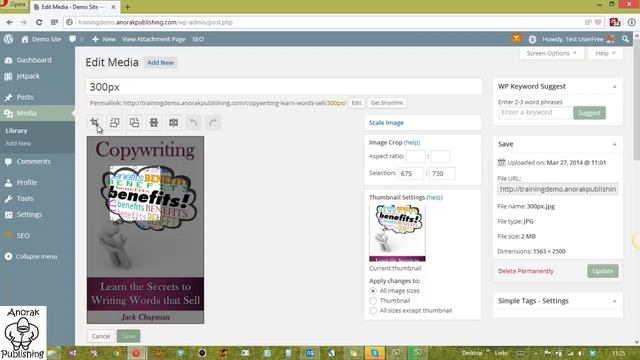This screenshot has width=640, height=360.
Task: Open Thumbnail Settings help link
Action: click(434, 197)
